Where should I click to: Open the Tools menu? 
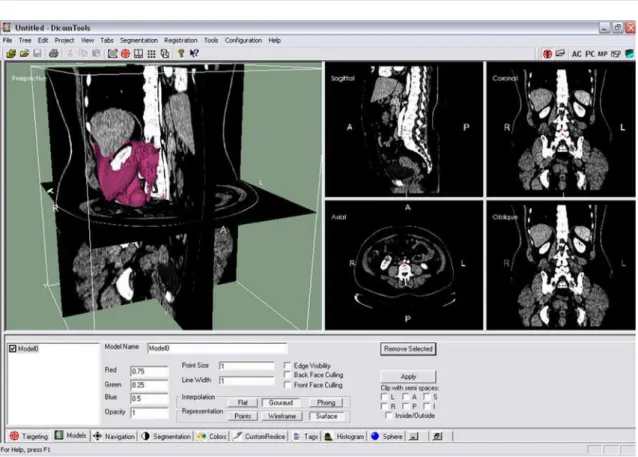coord(211,40)
